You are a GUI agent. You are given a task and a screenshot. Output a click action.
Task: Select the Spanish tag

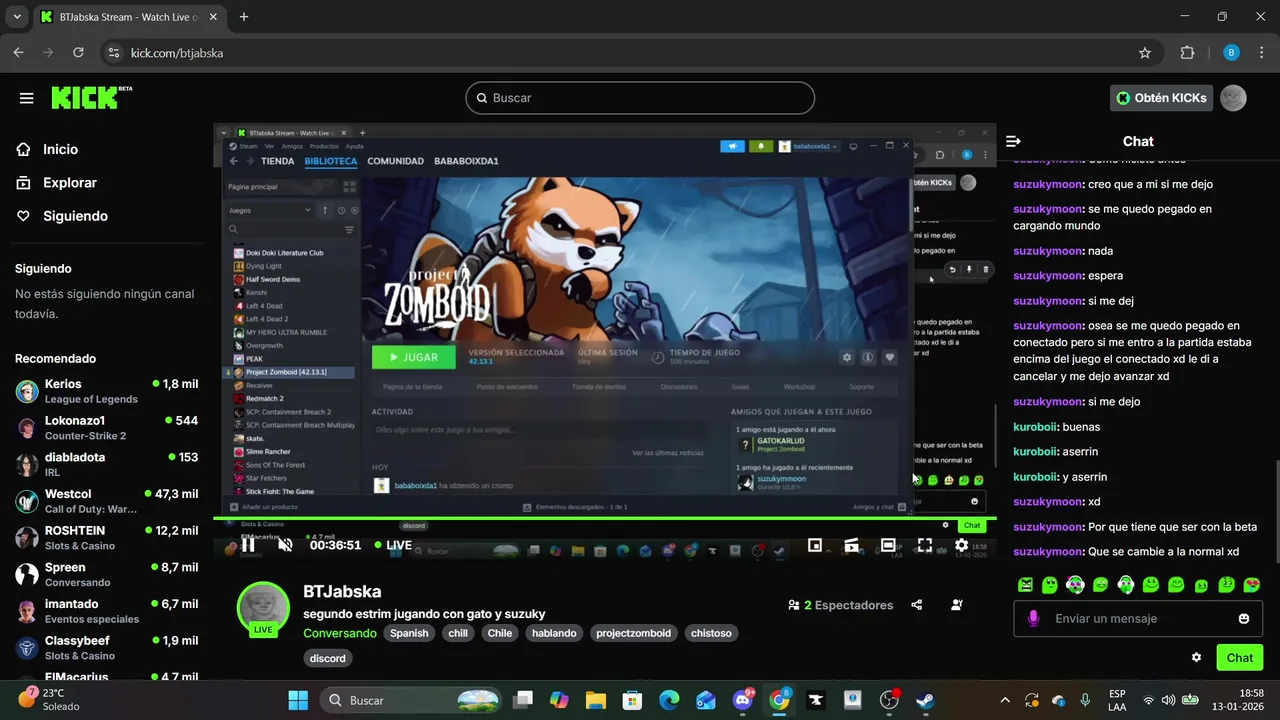click(409, 633)
